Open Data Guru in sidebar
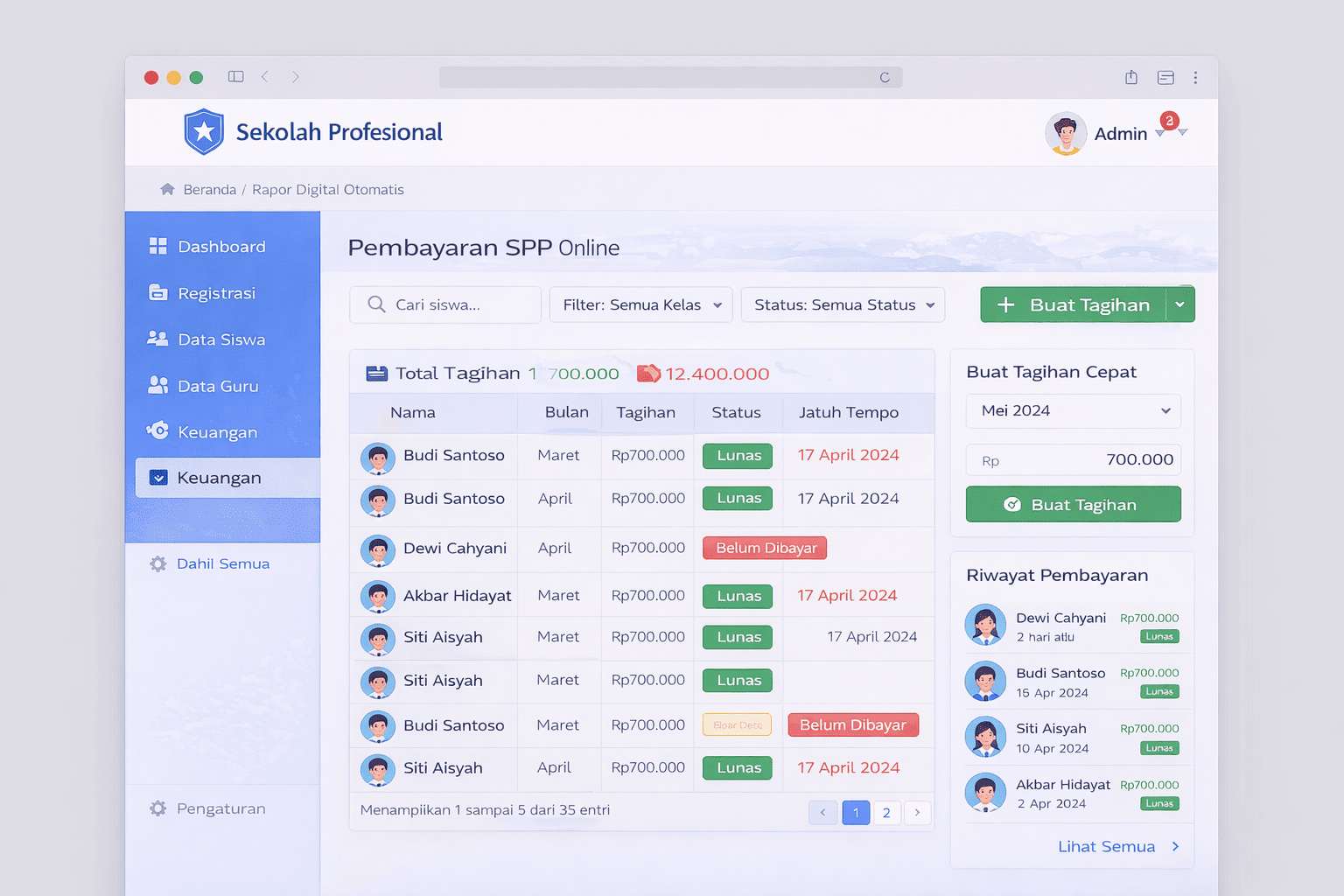 [x=218, y=386]
